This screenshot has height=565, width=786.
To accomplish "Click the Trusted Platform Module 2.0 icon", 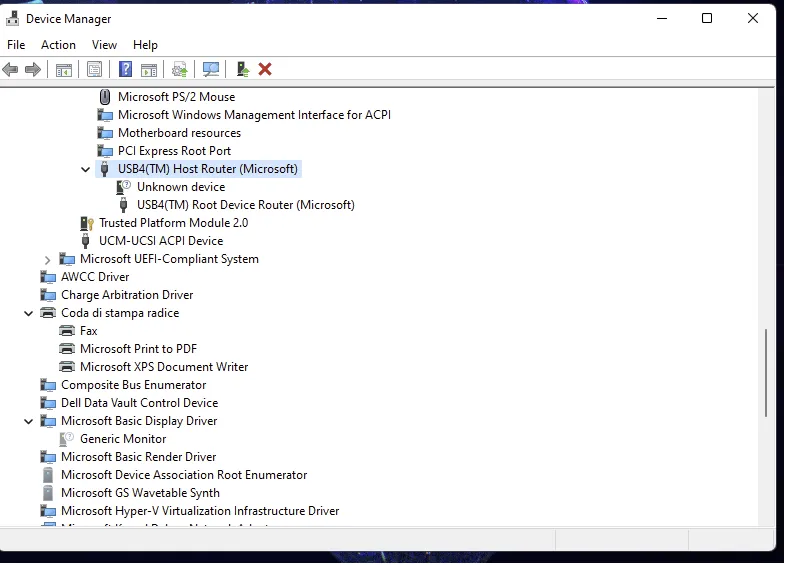I will pyautogui.click(x=87, y=223).
